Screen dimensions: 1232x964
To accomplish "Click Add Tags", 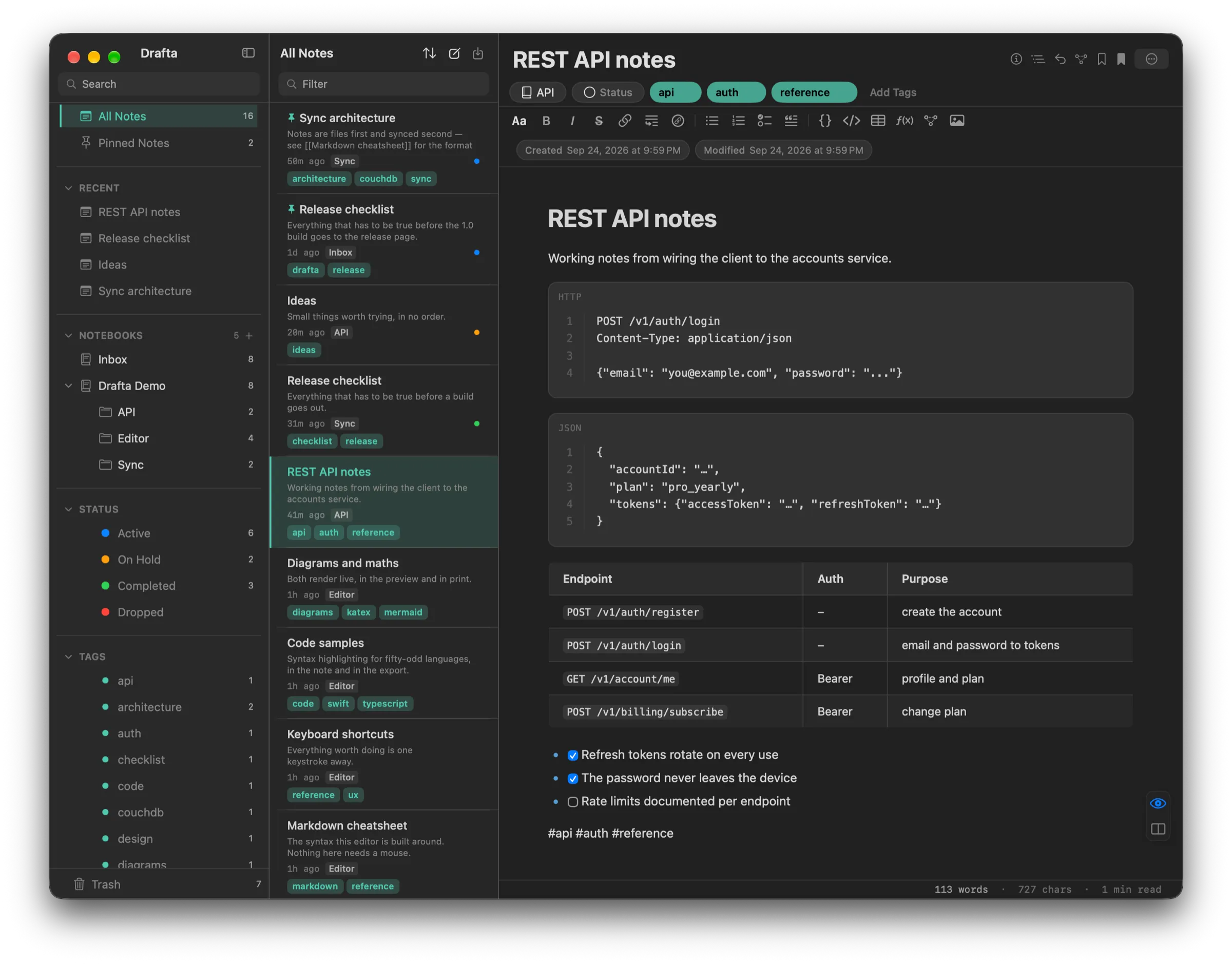I will (x=893, y=92).
